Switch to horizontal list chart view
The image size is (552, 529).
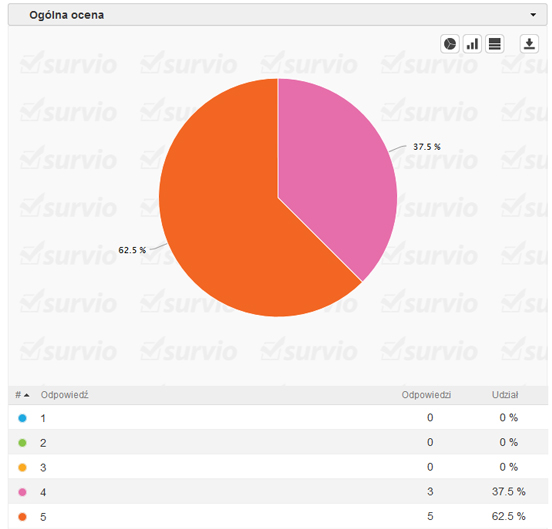[495, 44]
